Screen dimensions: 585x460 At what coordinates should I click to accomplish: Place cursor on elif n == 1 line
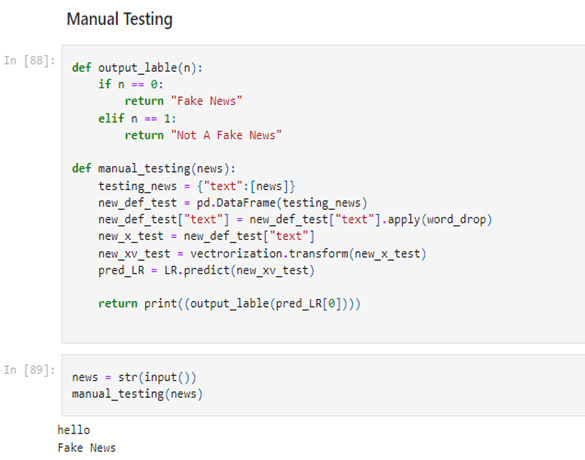click(x=137, y=119)
